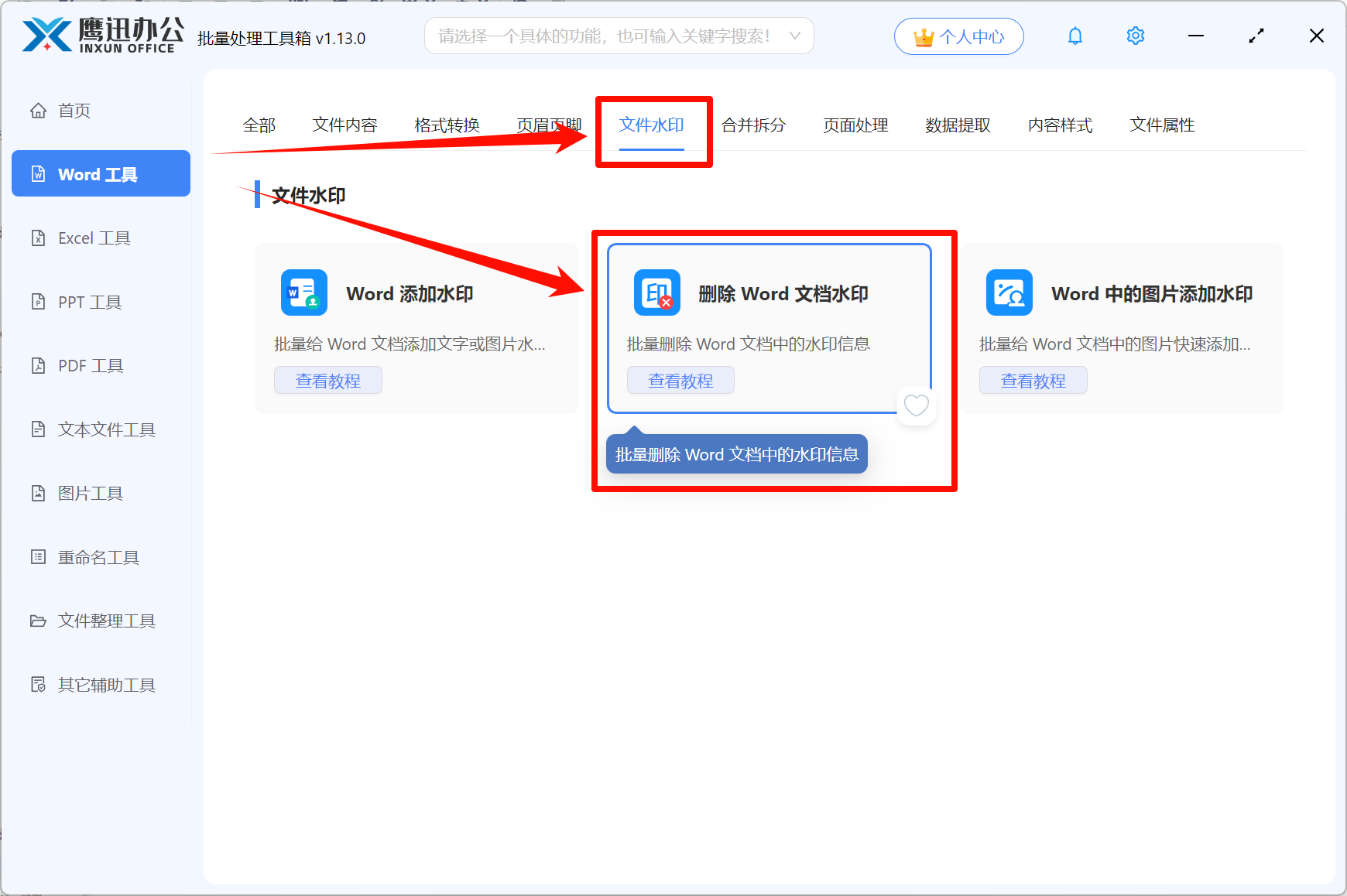This screenshot has height=896, width=1347.
Task: Open the 数据提取 tab
Action: point(958,125)
